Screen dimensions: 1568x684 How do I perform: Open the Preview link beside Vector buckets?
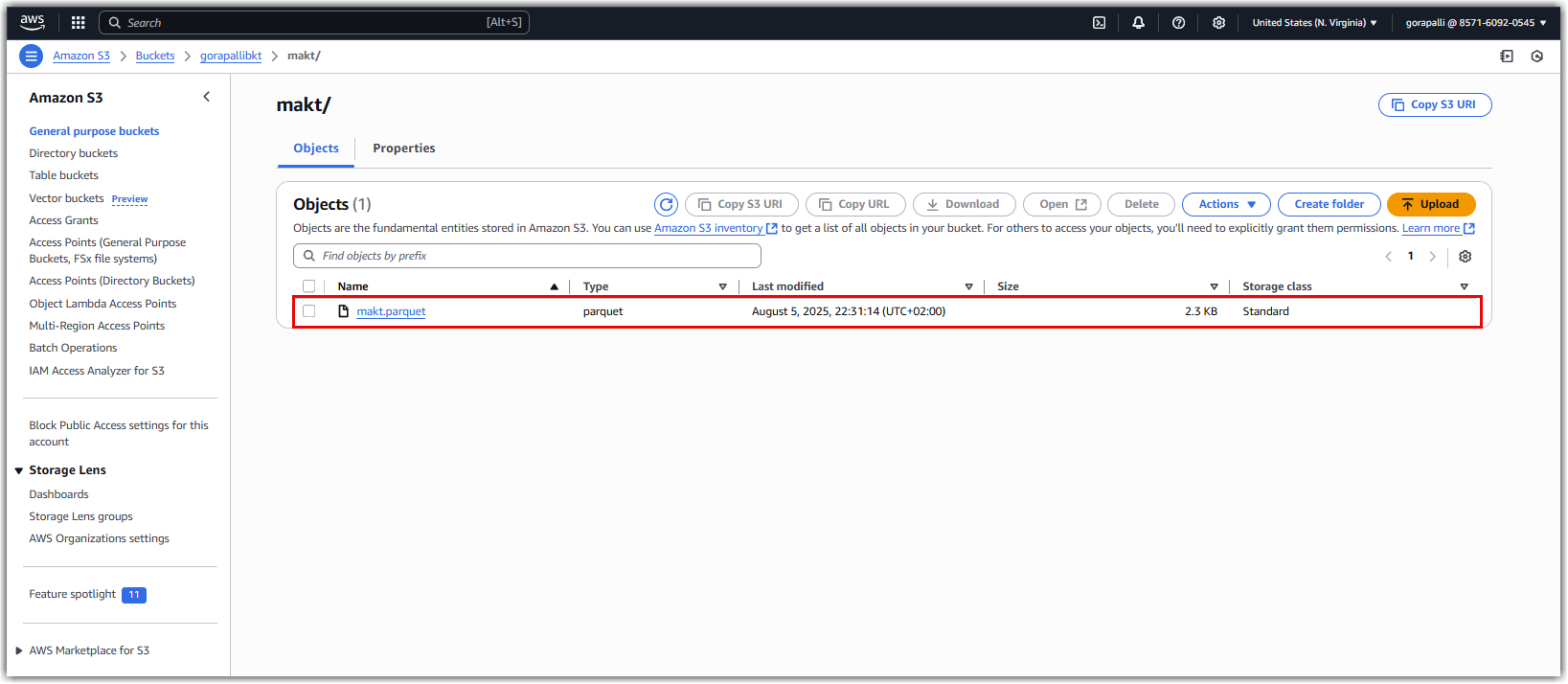click(129, 199)
